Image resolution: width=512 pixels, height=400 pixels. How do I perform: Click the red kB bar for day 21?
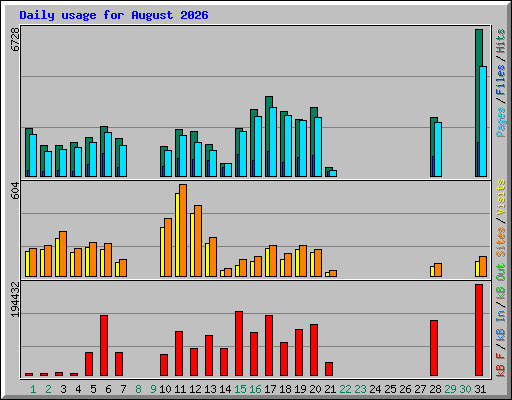click(x=329, y=369)
